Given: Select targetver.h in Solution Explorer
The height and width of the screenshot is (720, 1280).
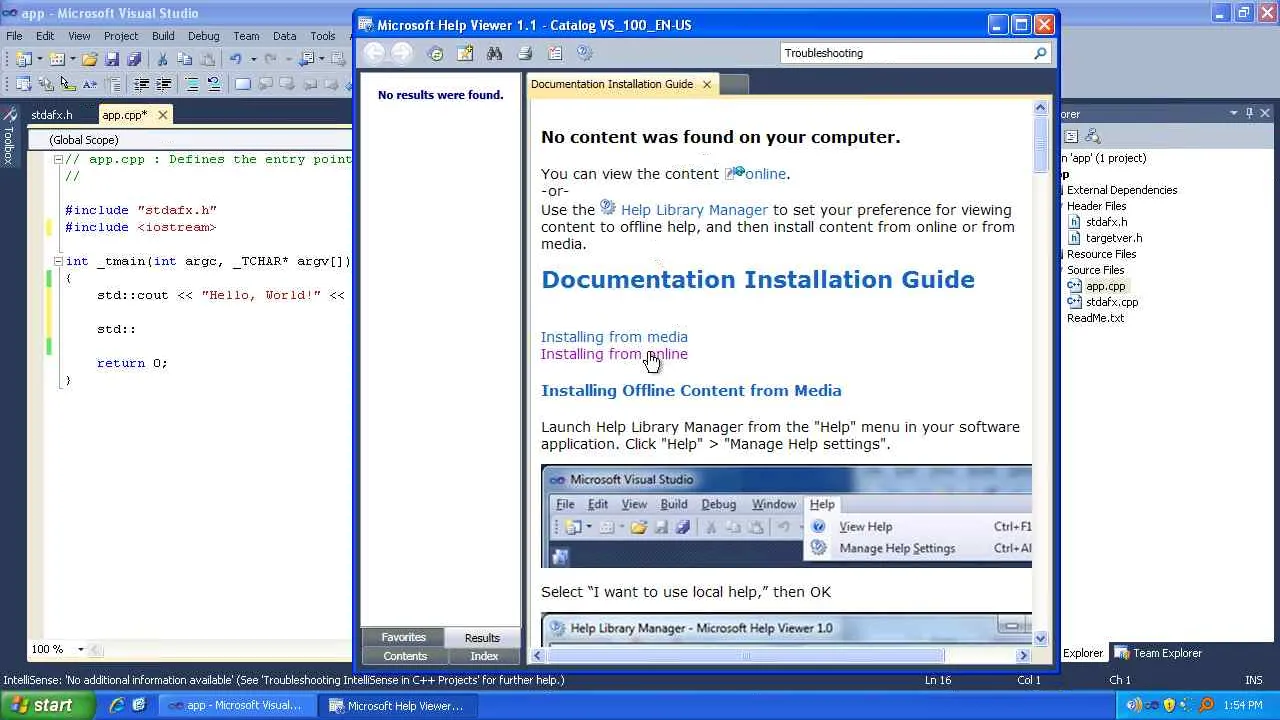Looking at the screenshot, I should [x=1114, y=238].
